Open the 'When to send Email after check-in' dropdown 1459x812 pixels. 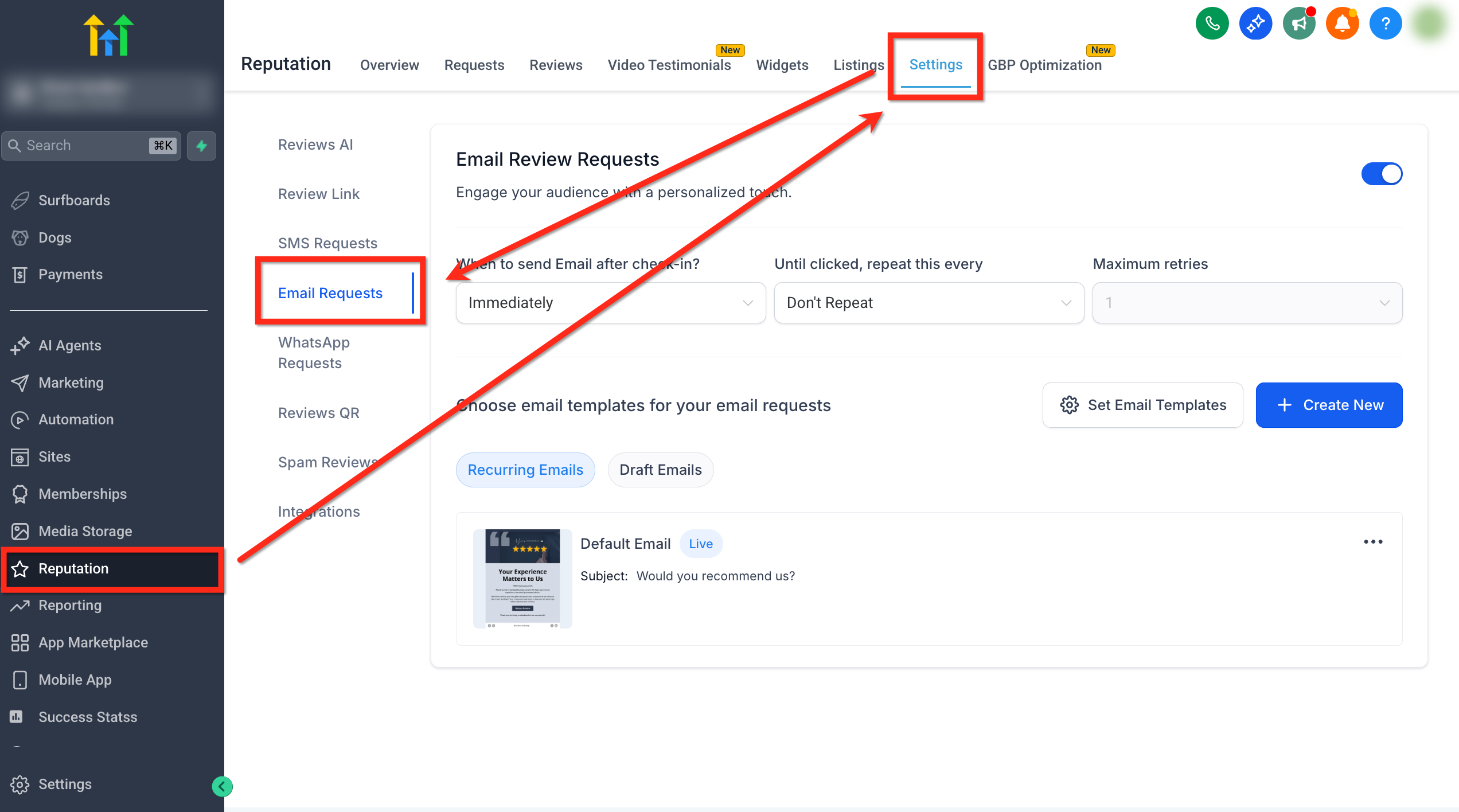[x=610, y=302]
